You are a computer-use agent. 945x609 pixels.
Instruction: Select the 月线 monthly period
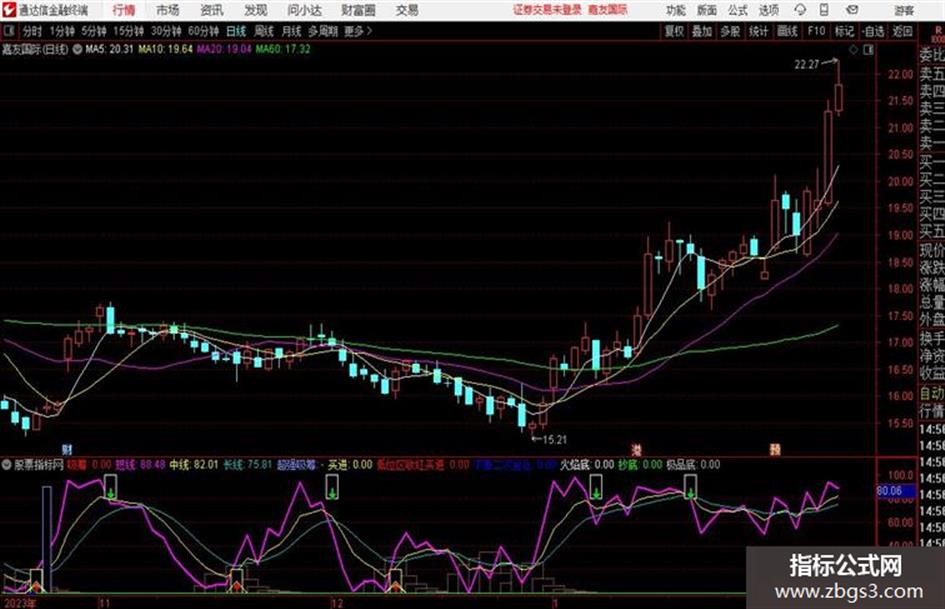coord(292,31)
